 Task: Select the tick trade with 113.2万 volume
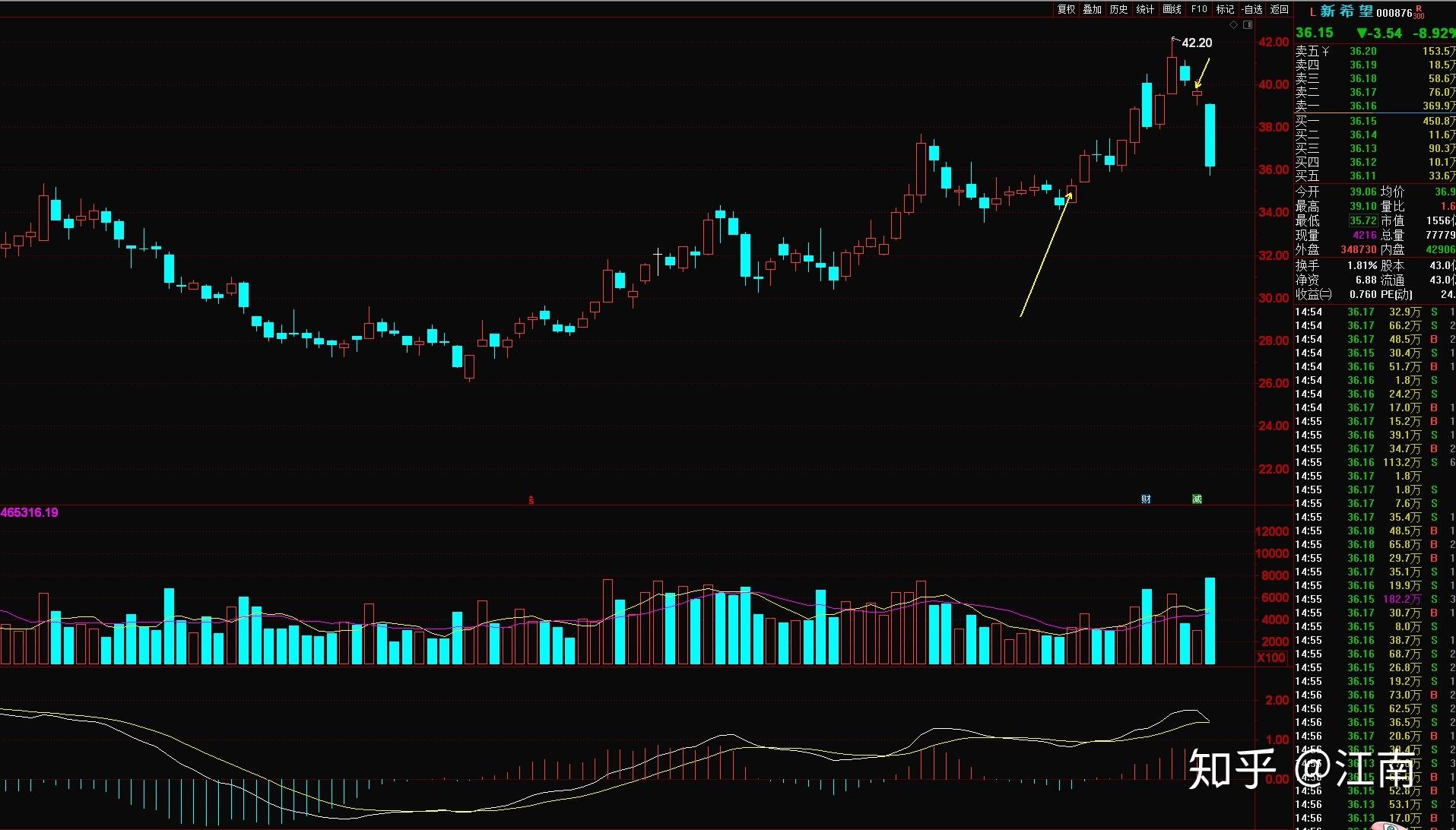1375,462
